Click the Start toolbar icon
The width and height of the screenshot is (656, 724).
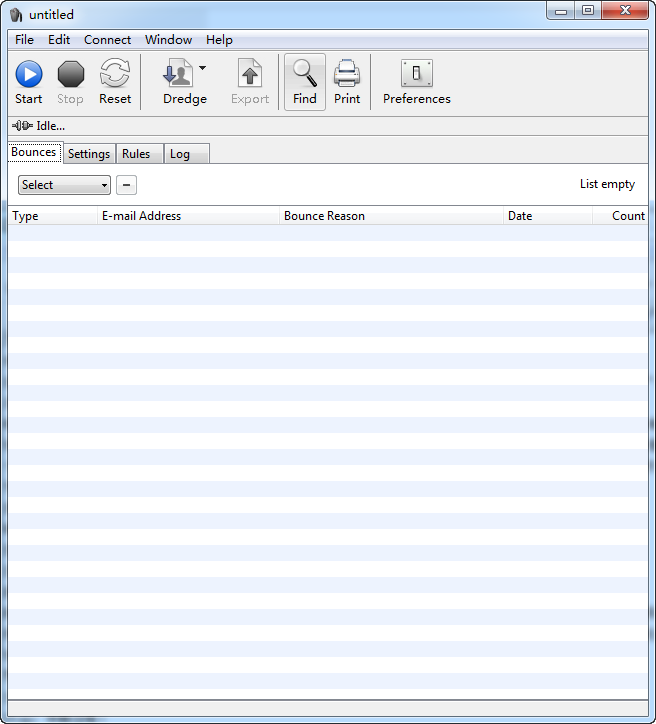(x=29, y=74)
